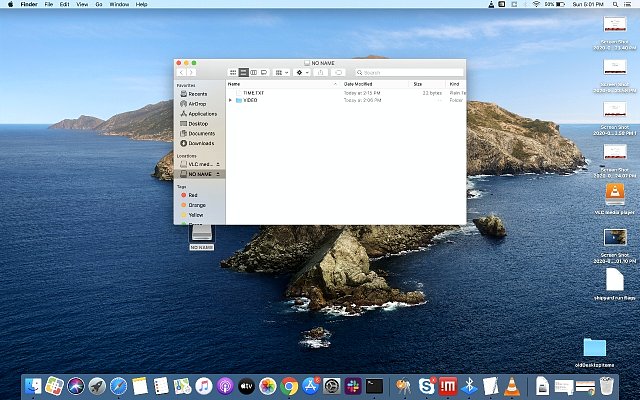Switch to icon view in Finder toolbar

(x=233, y=72)
